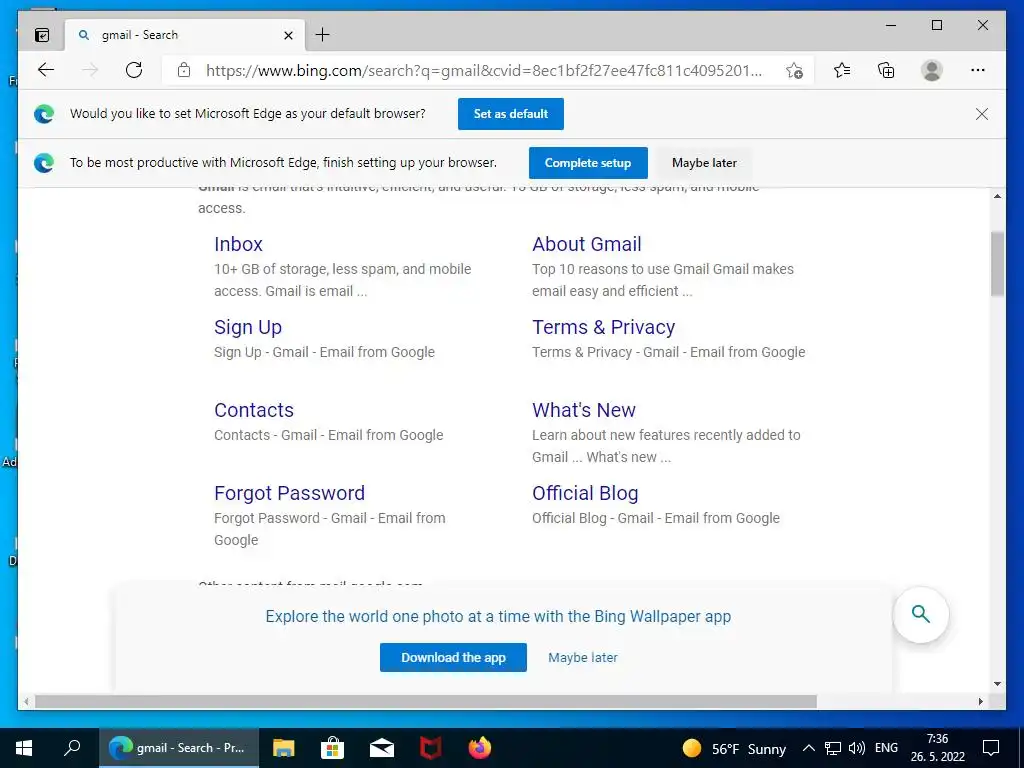The width and height of the screenshot is (1024, 768).
Task: Open the browser profile avatar
Action: [x=932, y=70]
